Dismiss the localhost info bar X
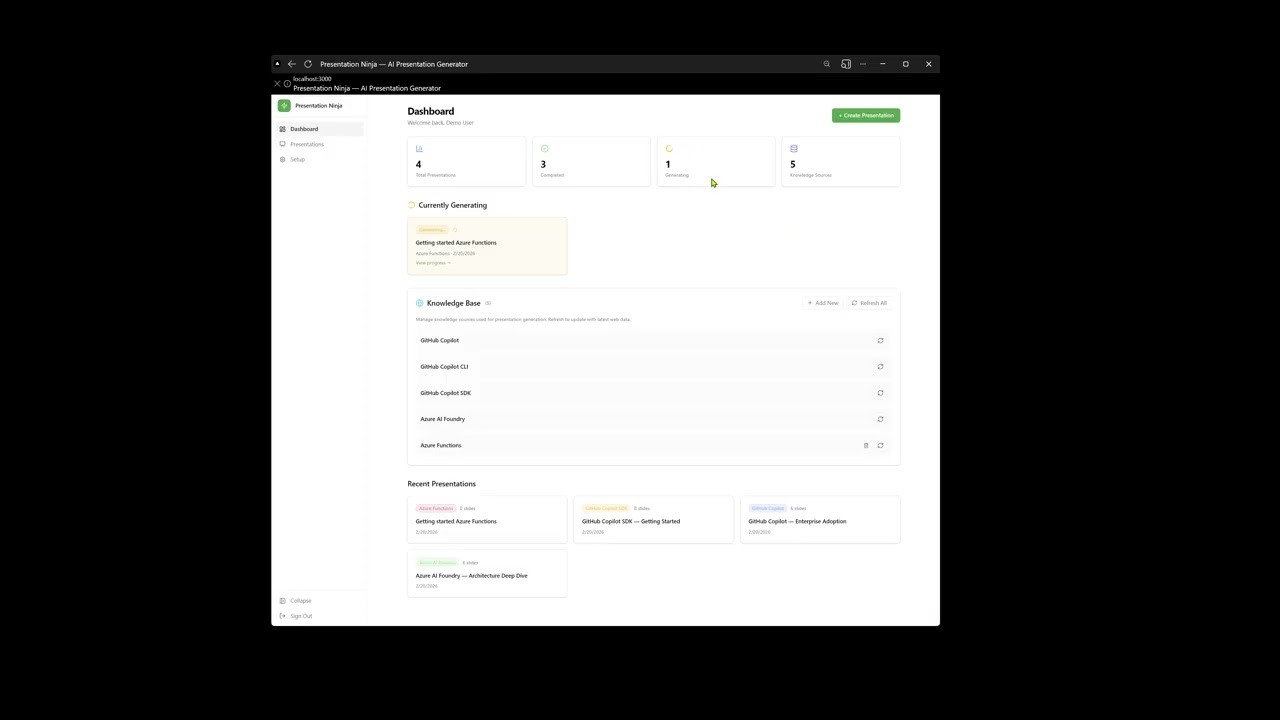The image size is (1280, 720). [x=277, y=84]
